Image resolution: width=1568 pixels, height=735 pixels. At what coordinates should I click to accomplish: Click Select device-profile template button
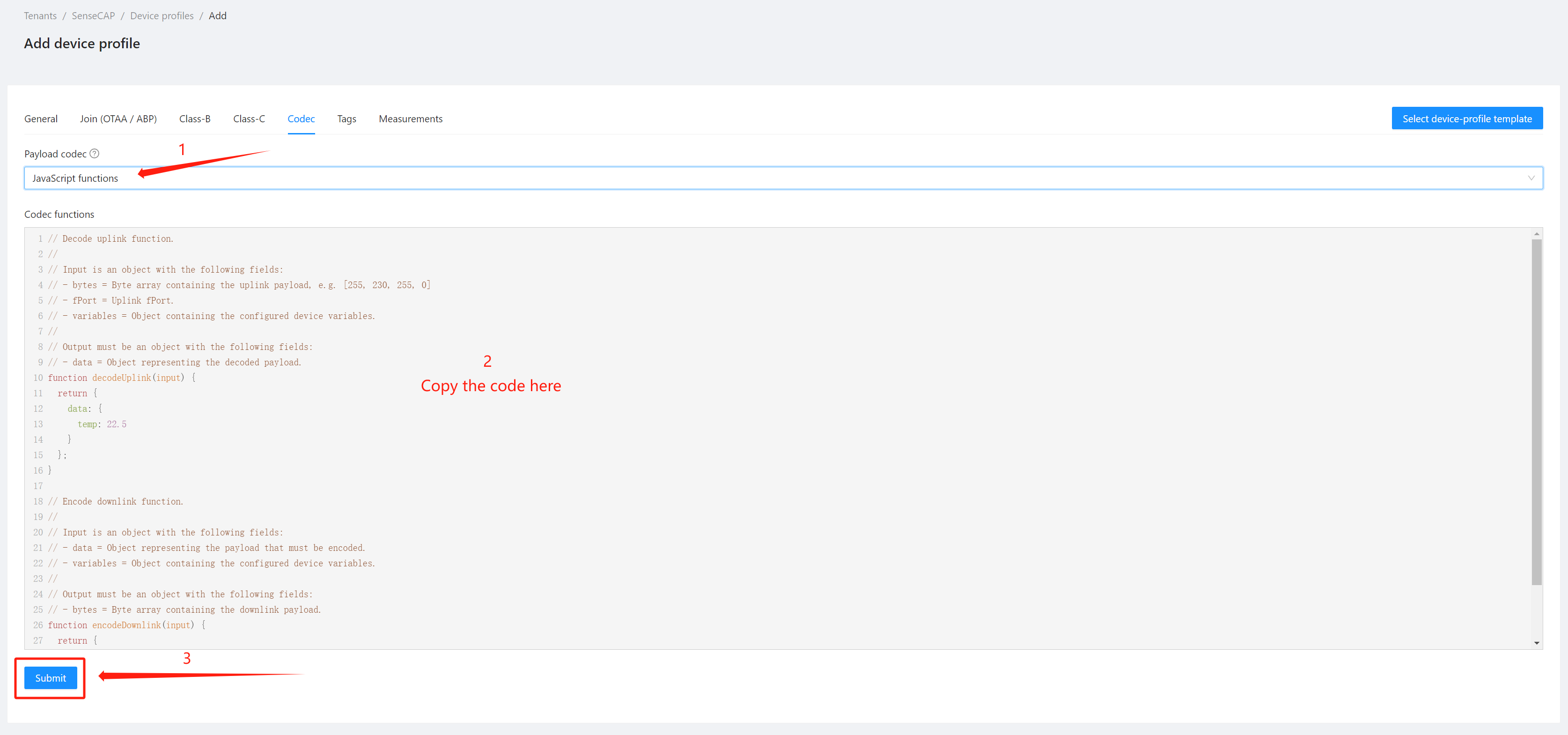(1467, 118)
